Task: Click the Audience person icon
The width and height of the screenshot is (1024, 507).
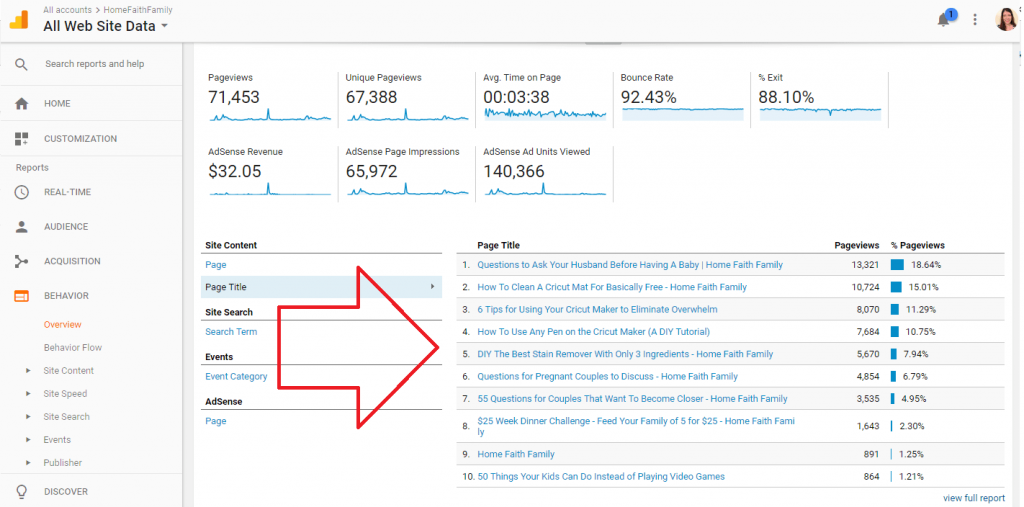Action: point(22,227)
